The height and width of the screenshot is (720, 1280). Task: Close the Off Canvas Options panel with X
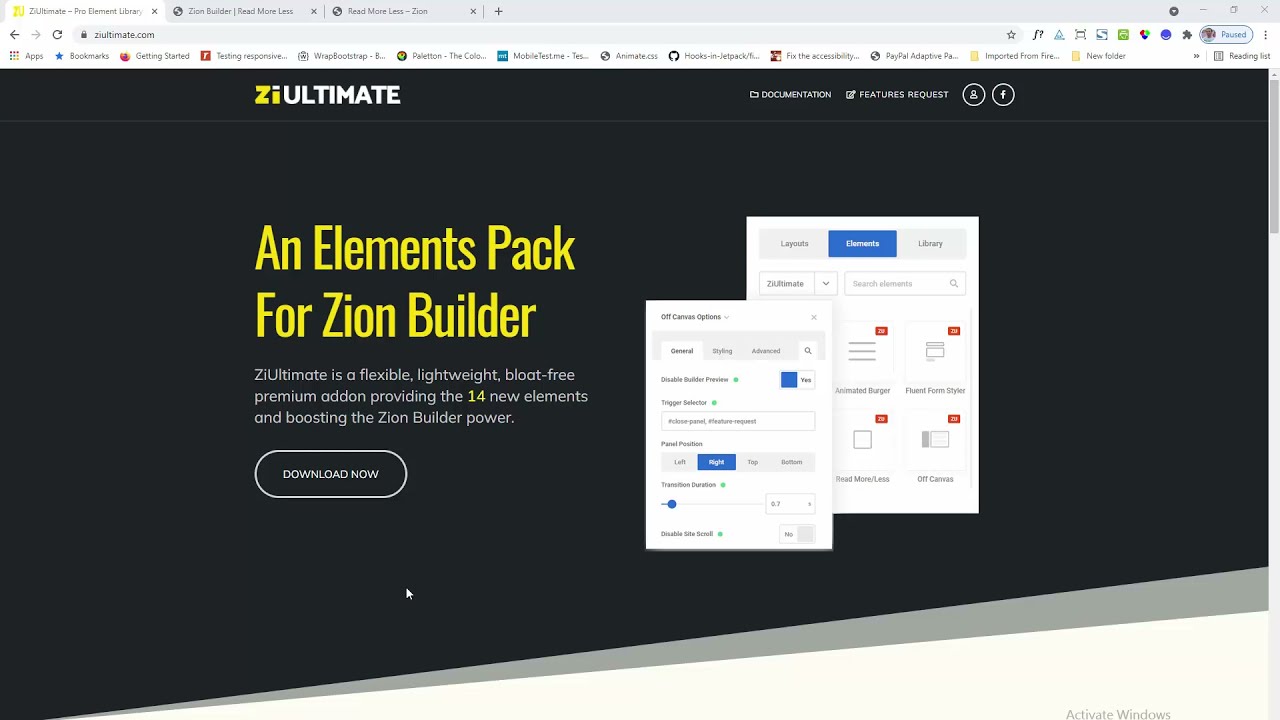814,317
